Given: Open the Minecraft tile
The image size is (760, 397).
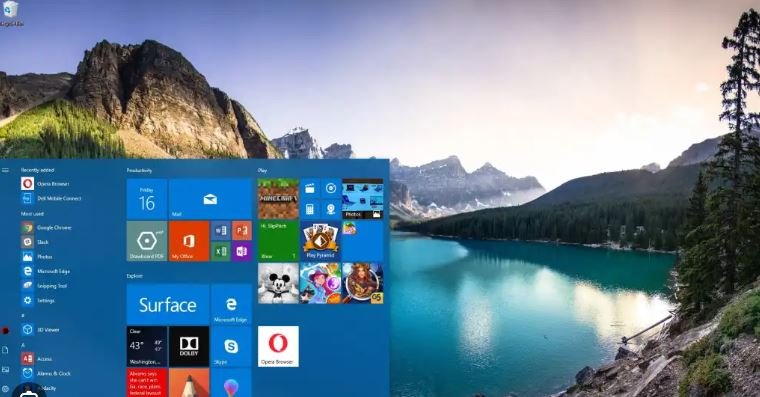Looking at the screenshot, I should point(278,199).
